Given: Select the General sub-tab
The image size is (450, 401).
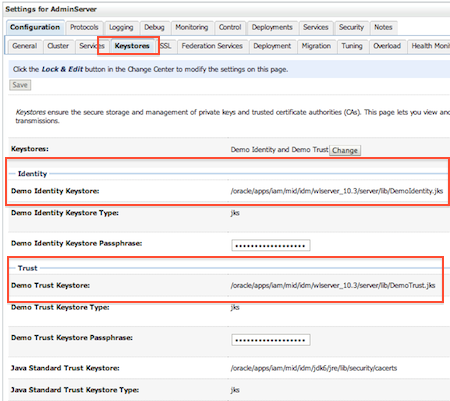Looking at the screenshot, I should pyautogui.click(x=25, y=46).
